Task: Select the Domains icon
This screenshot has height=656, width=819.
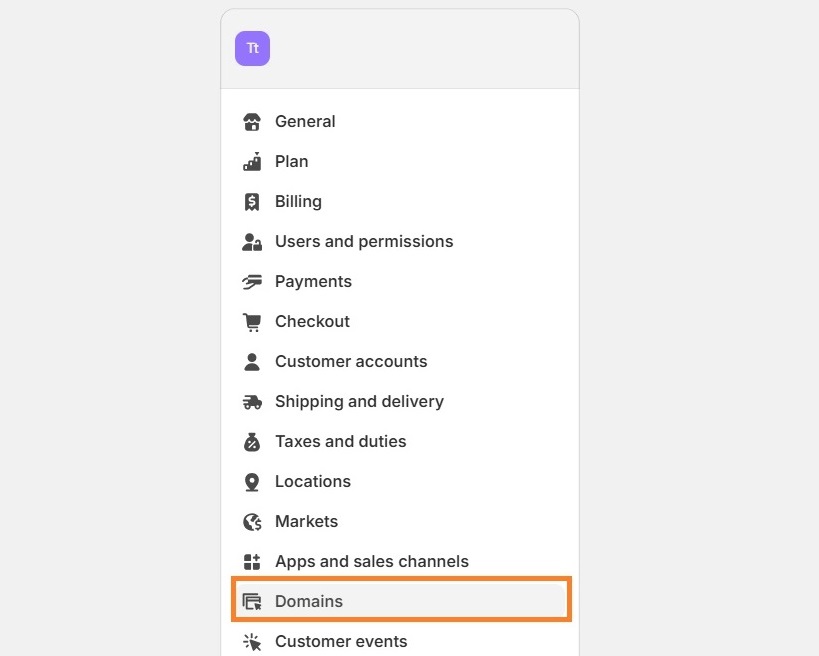Action: (x=252, y=601)
